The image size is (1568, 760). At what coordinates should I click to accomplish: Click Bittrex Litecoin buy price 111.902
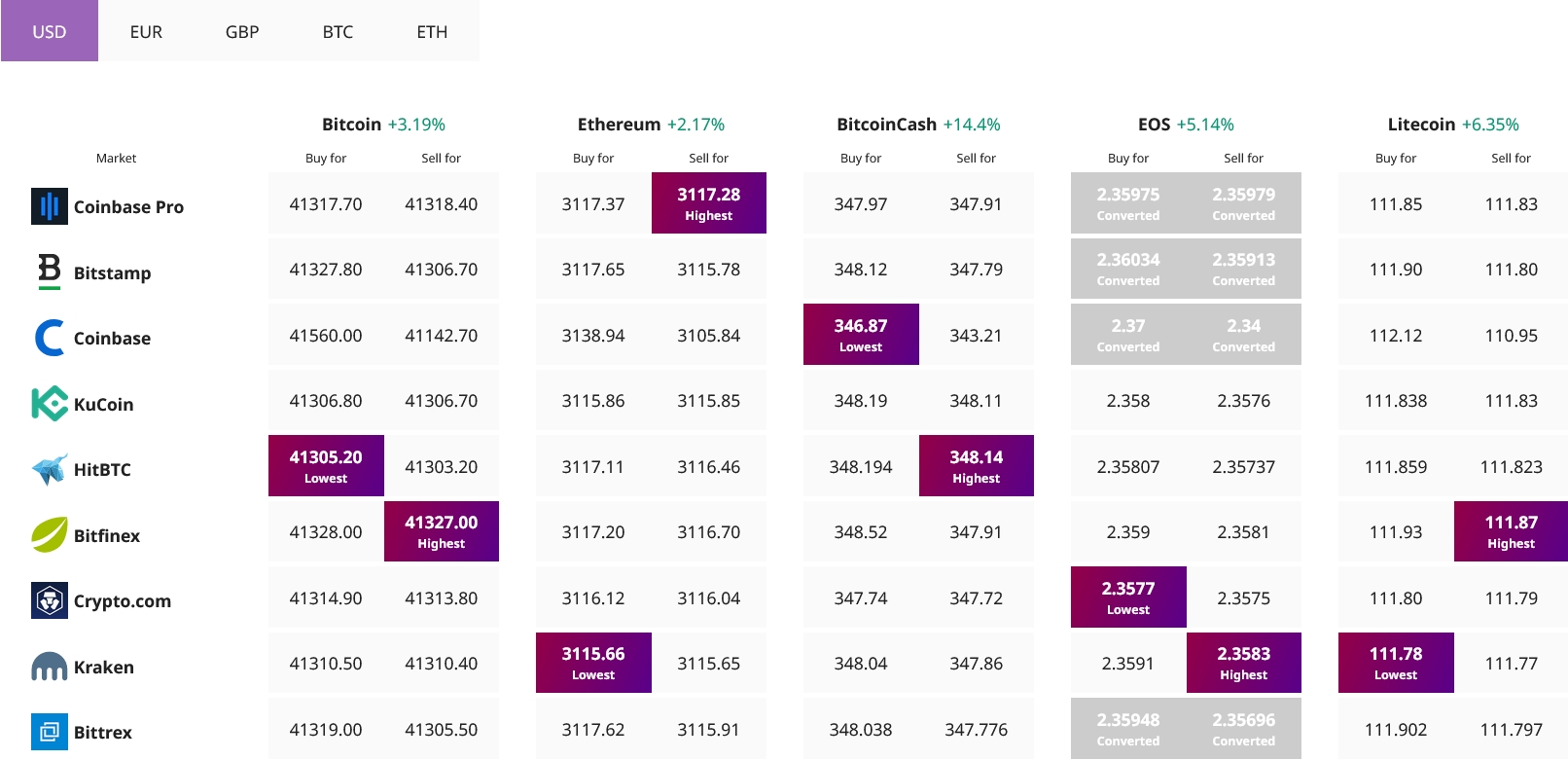tap(1396, 729)
